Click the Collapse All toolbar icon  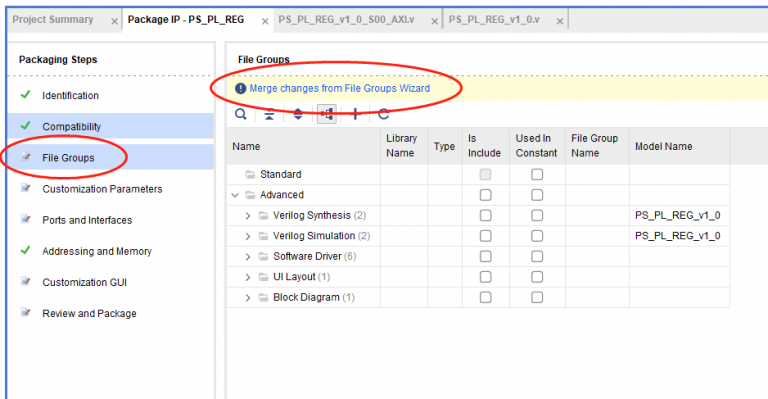point(269,115)
